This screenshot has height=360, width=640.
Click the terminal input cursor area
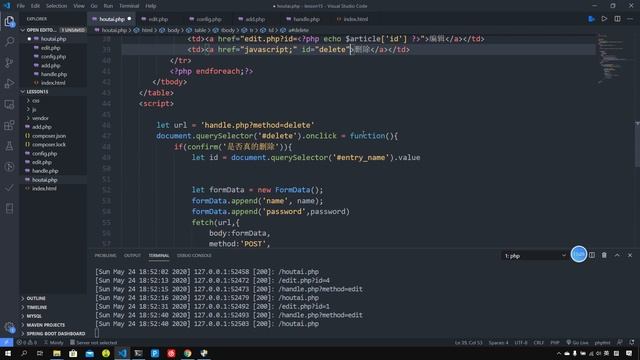97,333
